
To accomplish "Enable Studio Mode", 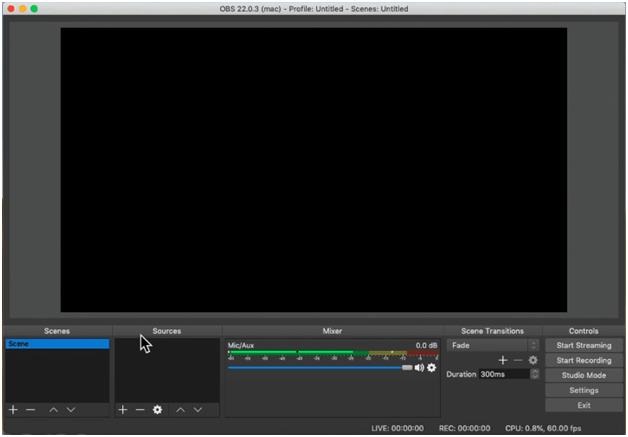I will [x=584, y=375].
